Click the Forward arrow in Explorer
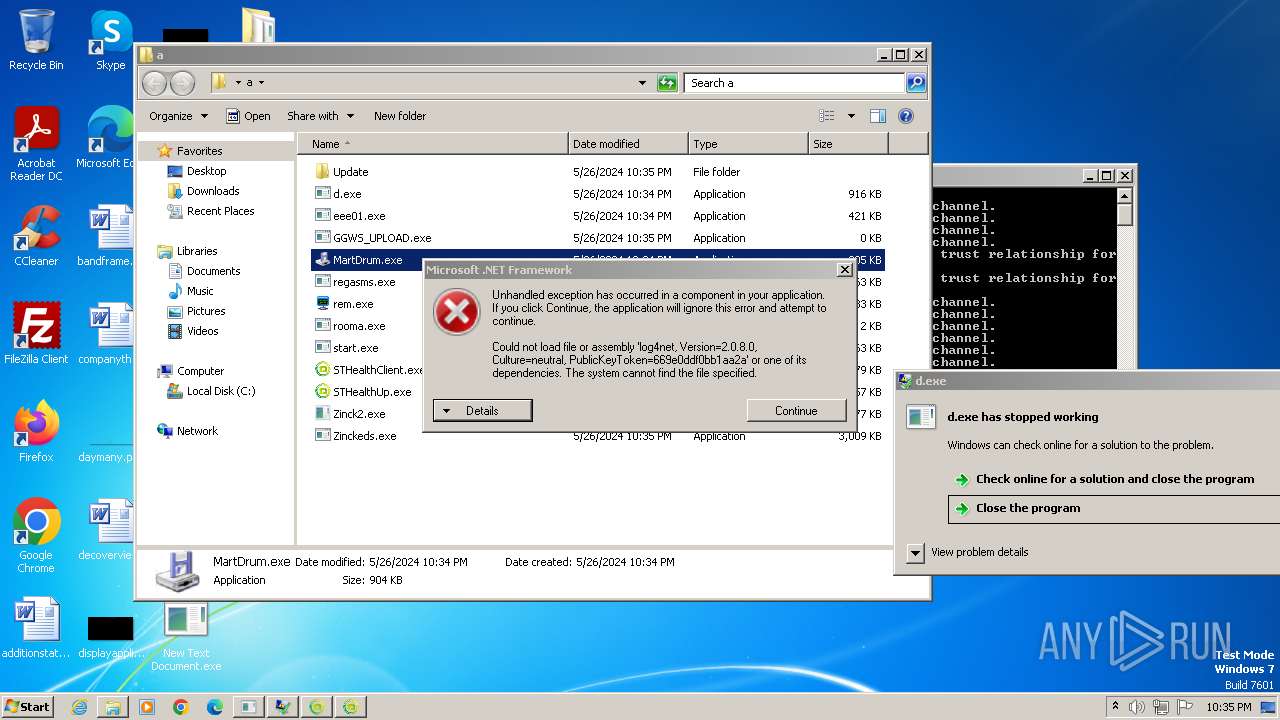This screenshot has width=1280, height=720. pos(182,83)
